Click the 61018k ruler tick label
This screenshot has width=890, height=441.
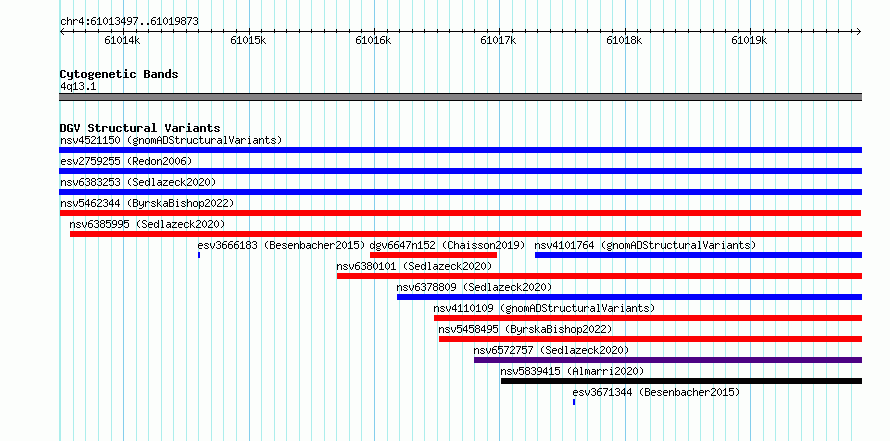point(624,40)
